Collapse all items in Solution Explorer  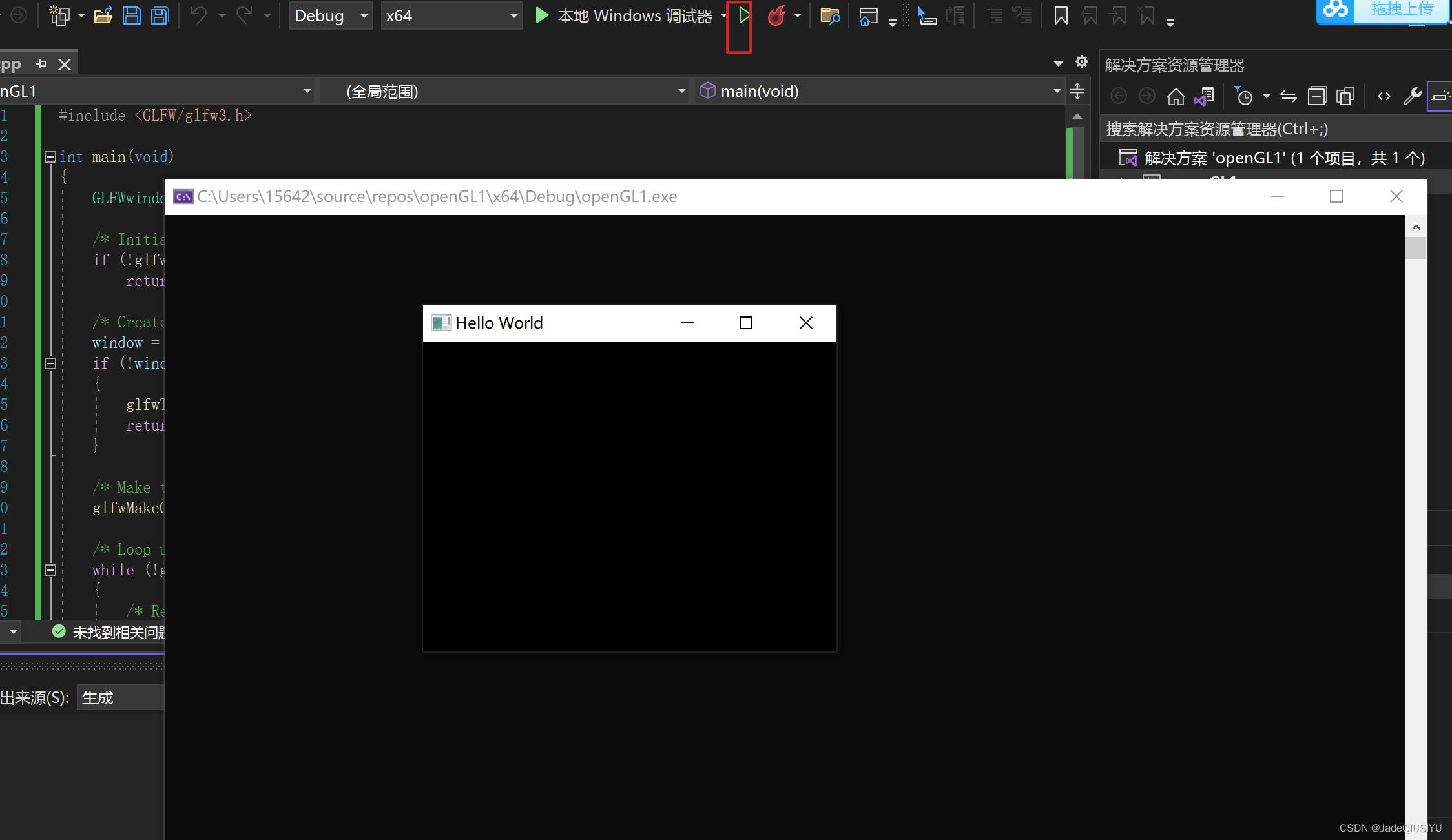click(x=1317, y=97)
